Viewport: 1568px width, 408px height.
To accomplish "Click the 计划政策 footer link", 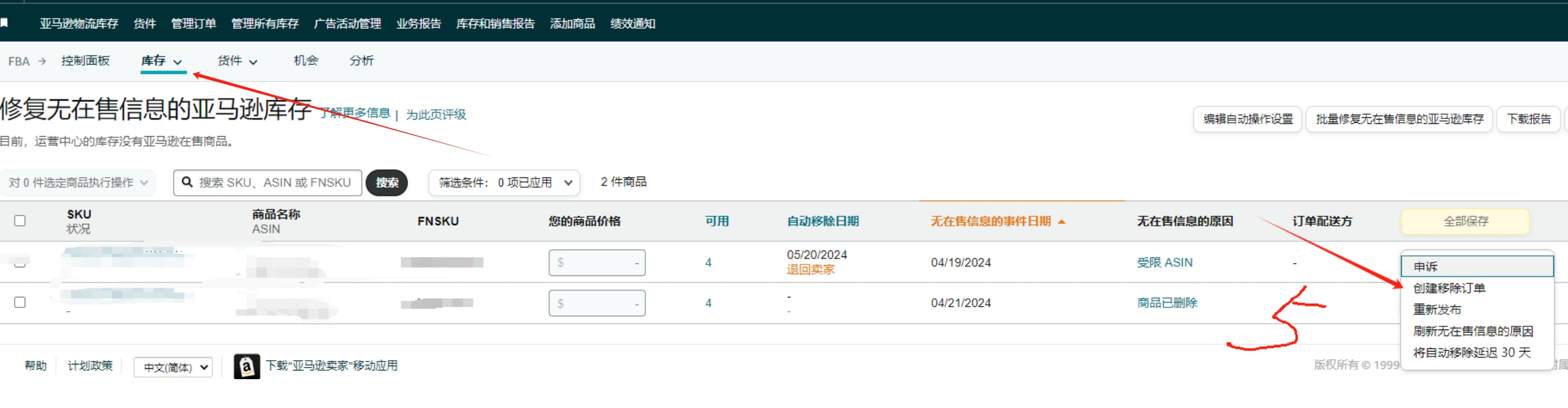I will (90, 366).
